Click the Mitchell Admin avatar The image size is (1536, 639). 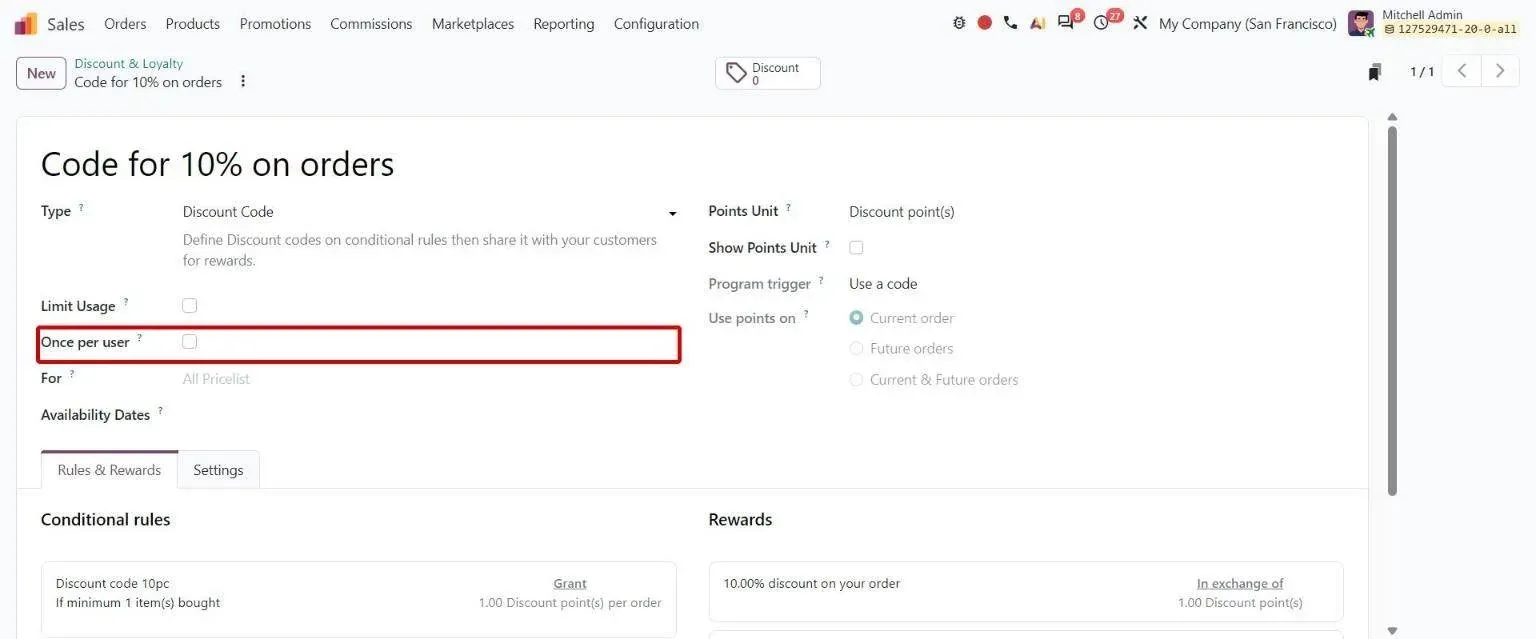pos(1361,23)
